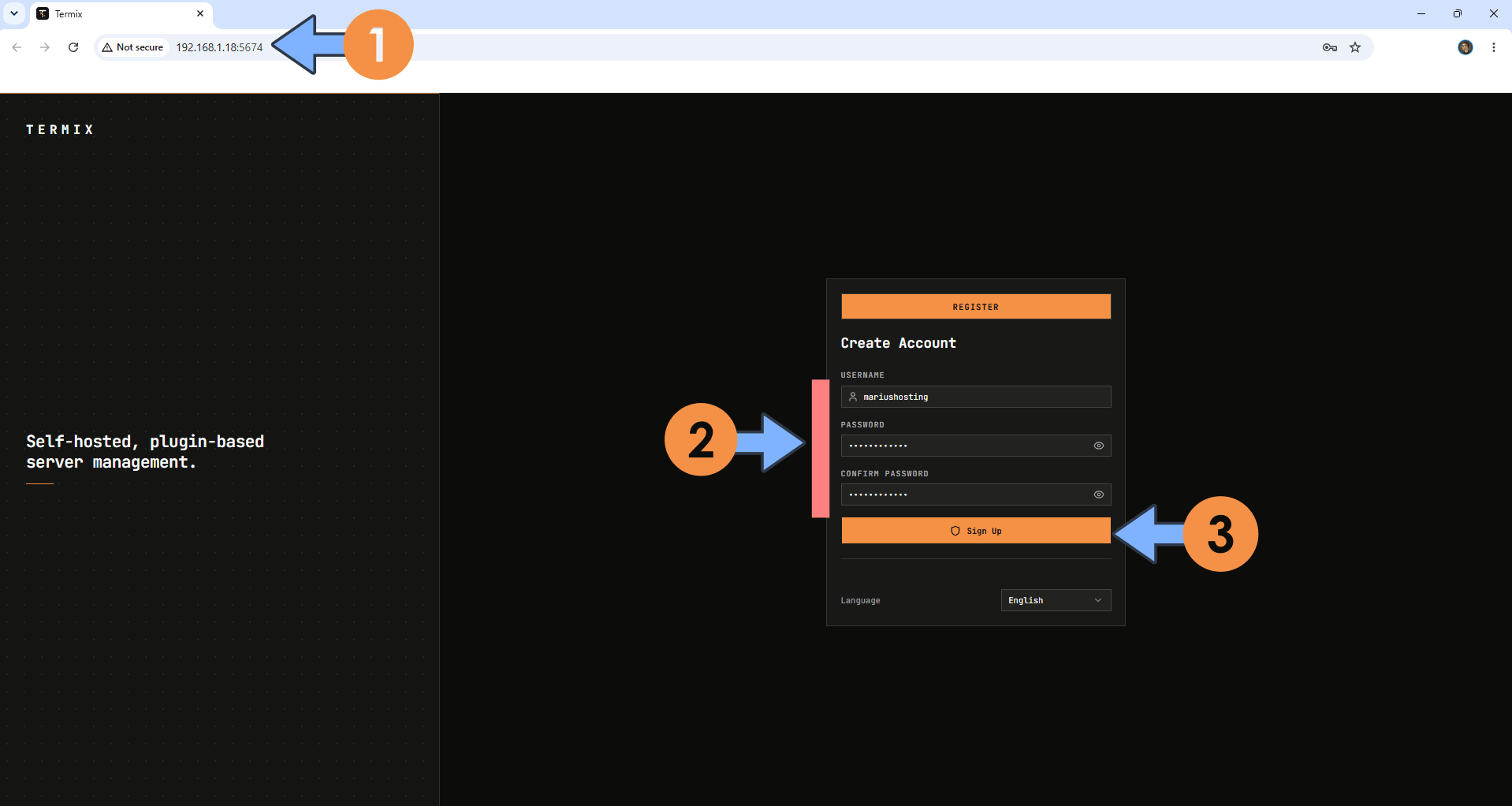Open the Not secure site info badge
1512x806 pixels.
click(x=133, y=47)
